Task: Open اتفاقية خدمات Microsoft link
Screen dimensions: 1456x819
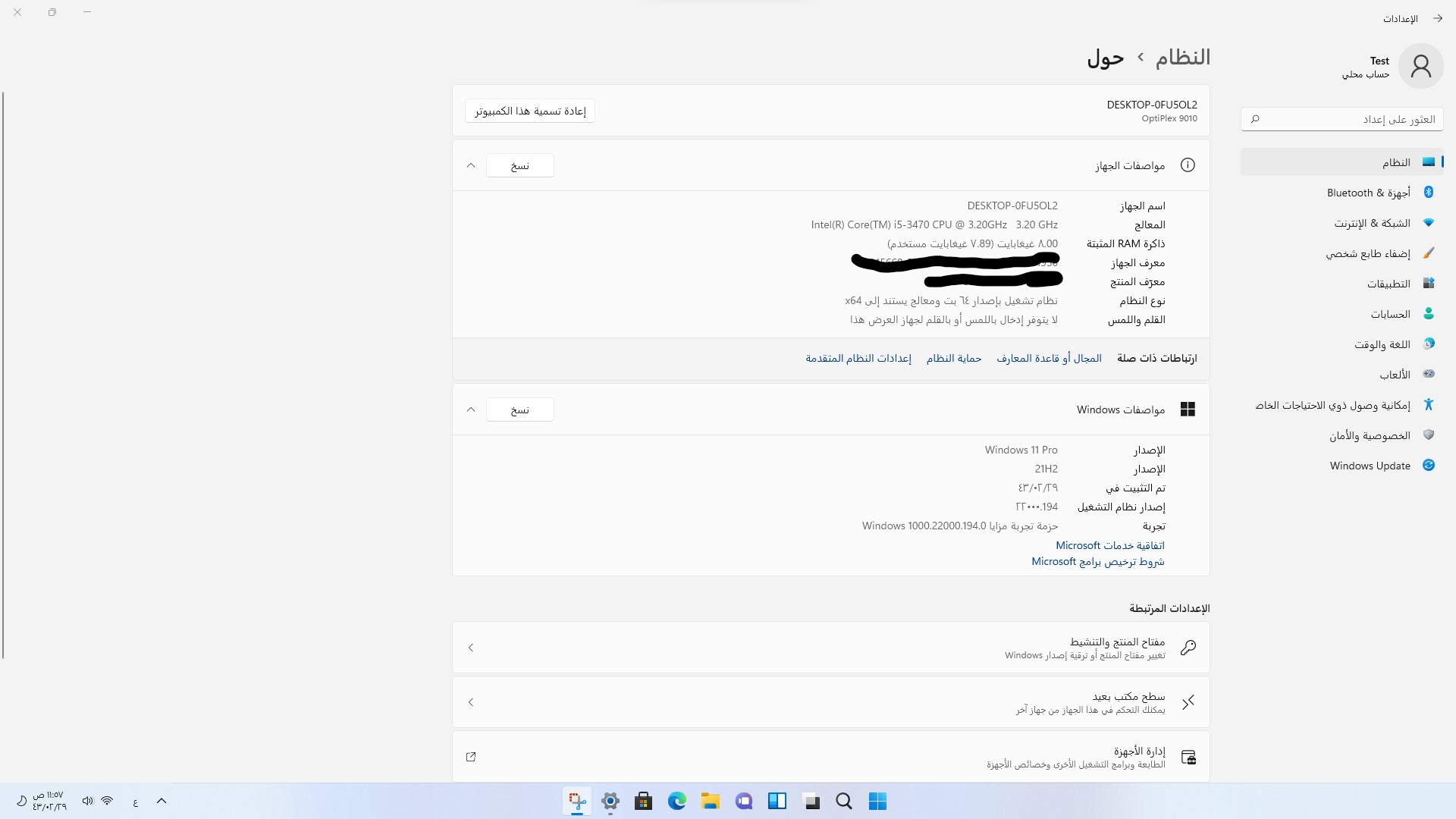Action: point(1109,545)
